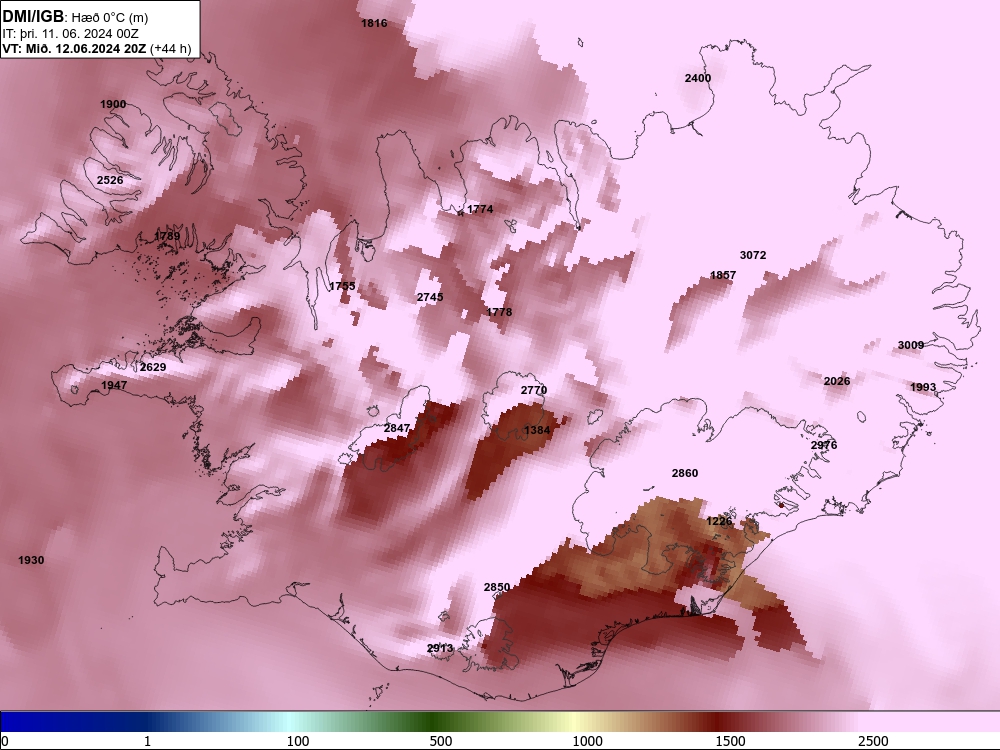Select the 2850 value
This screenshot has height=750, width=1000.
pos(497,587)
